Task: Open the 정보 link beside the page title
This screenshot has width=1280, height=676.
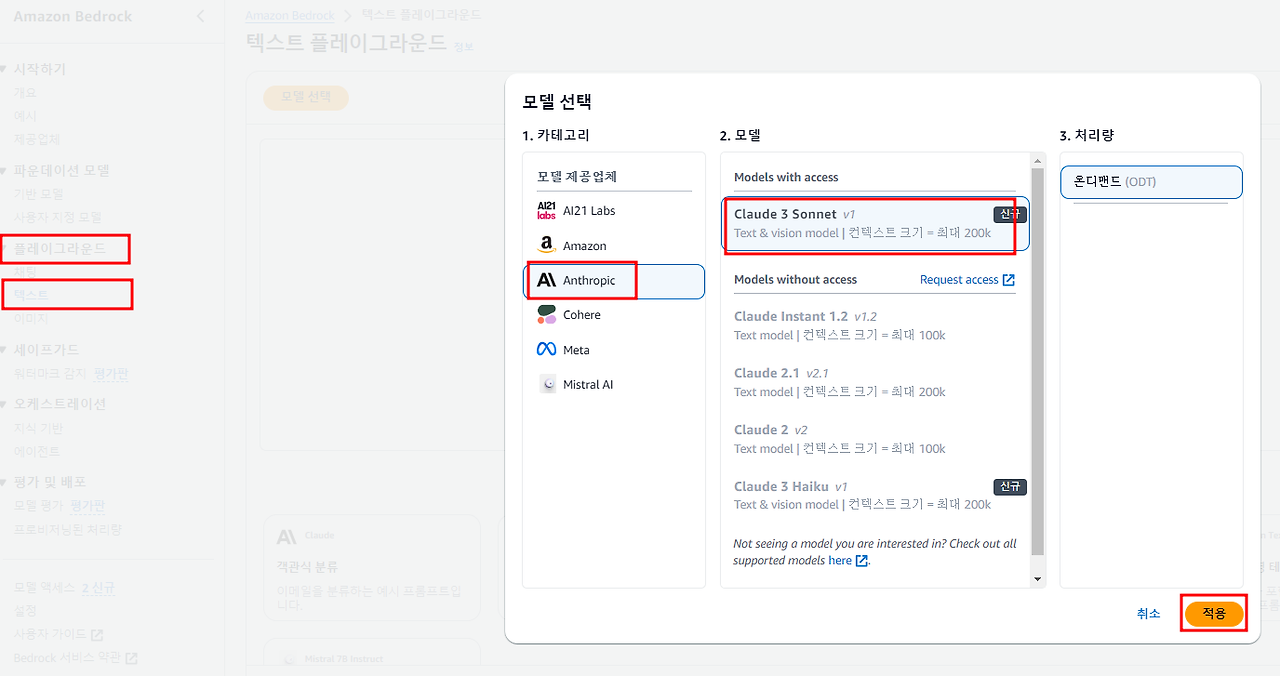Action: (x=464, y=47)
